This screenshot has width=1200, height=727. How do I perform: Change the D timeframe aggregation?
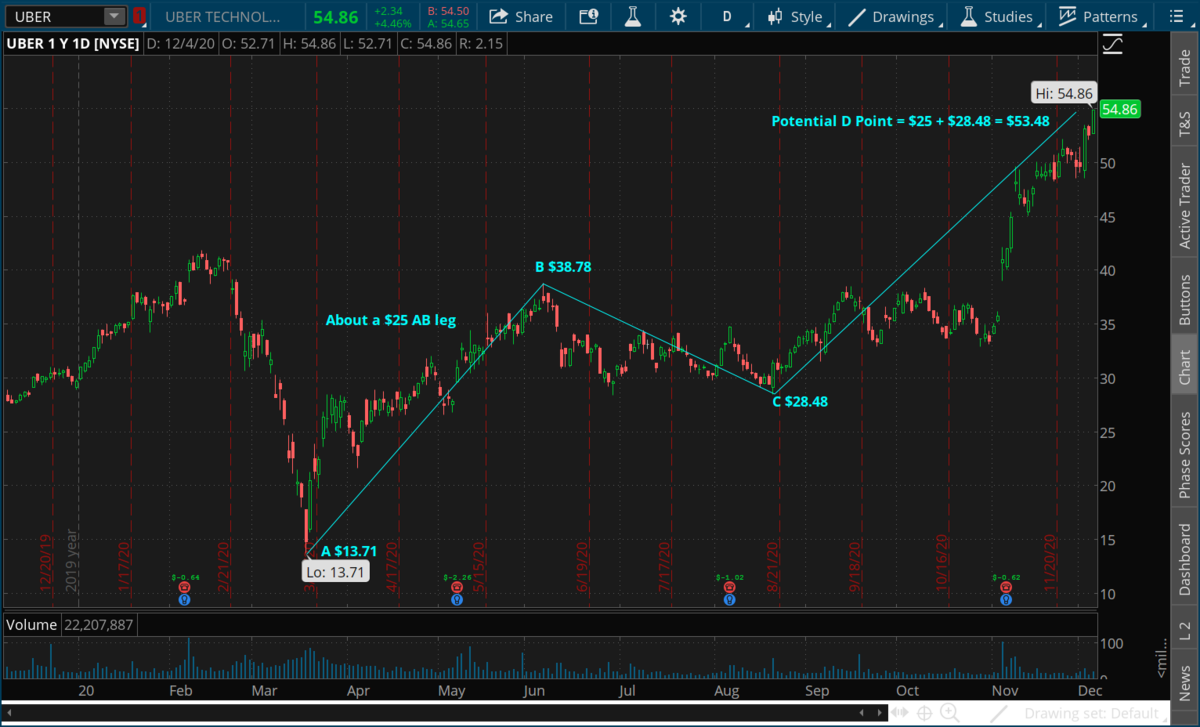tap(727, 16)
